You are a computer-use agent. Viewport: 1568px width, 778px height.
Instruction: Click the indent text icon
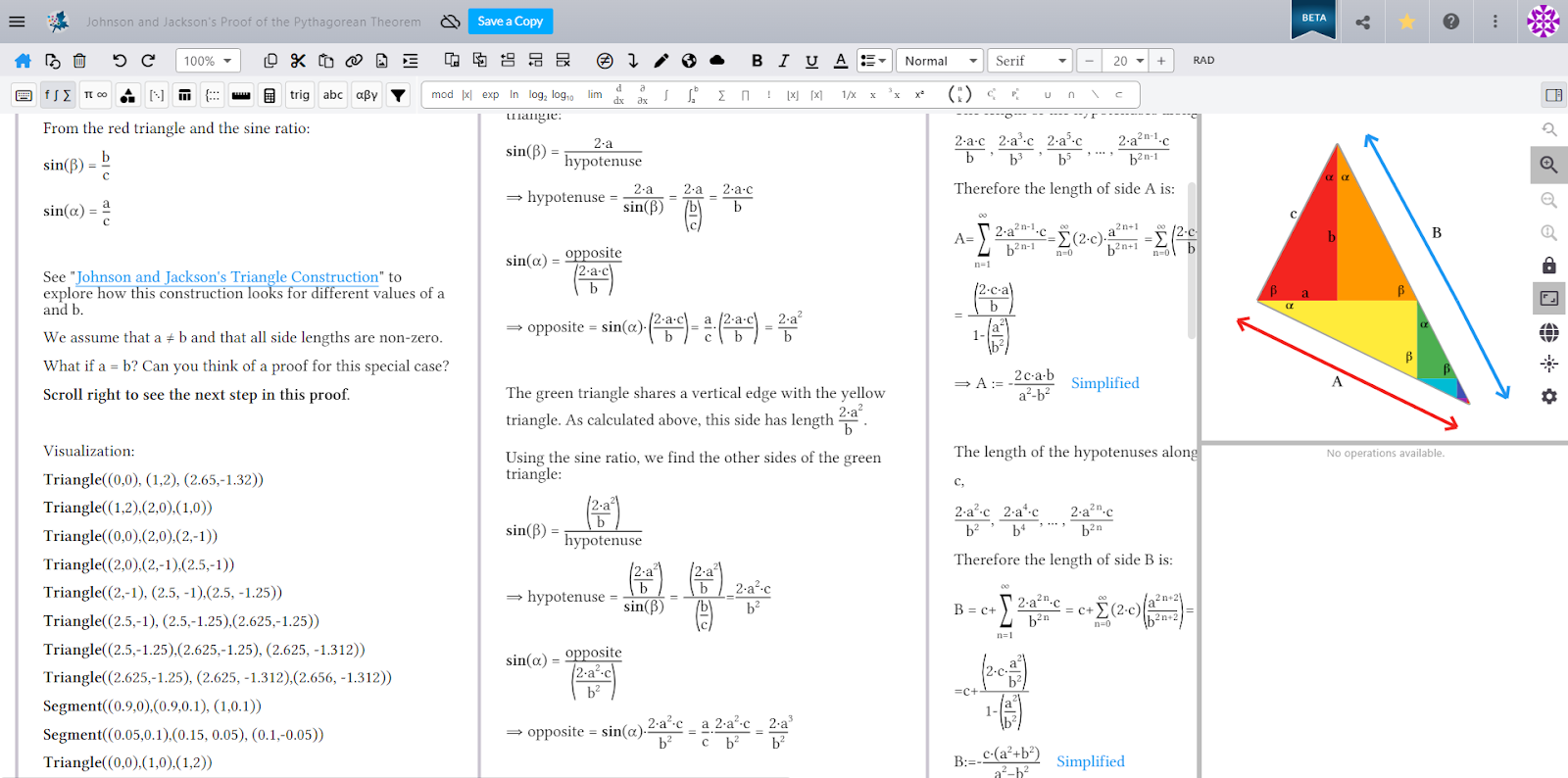(410, 61)
